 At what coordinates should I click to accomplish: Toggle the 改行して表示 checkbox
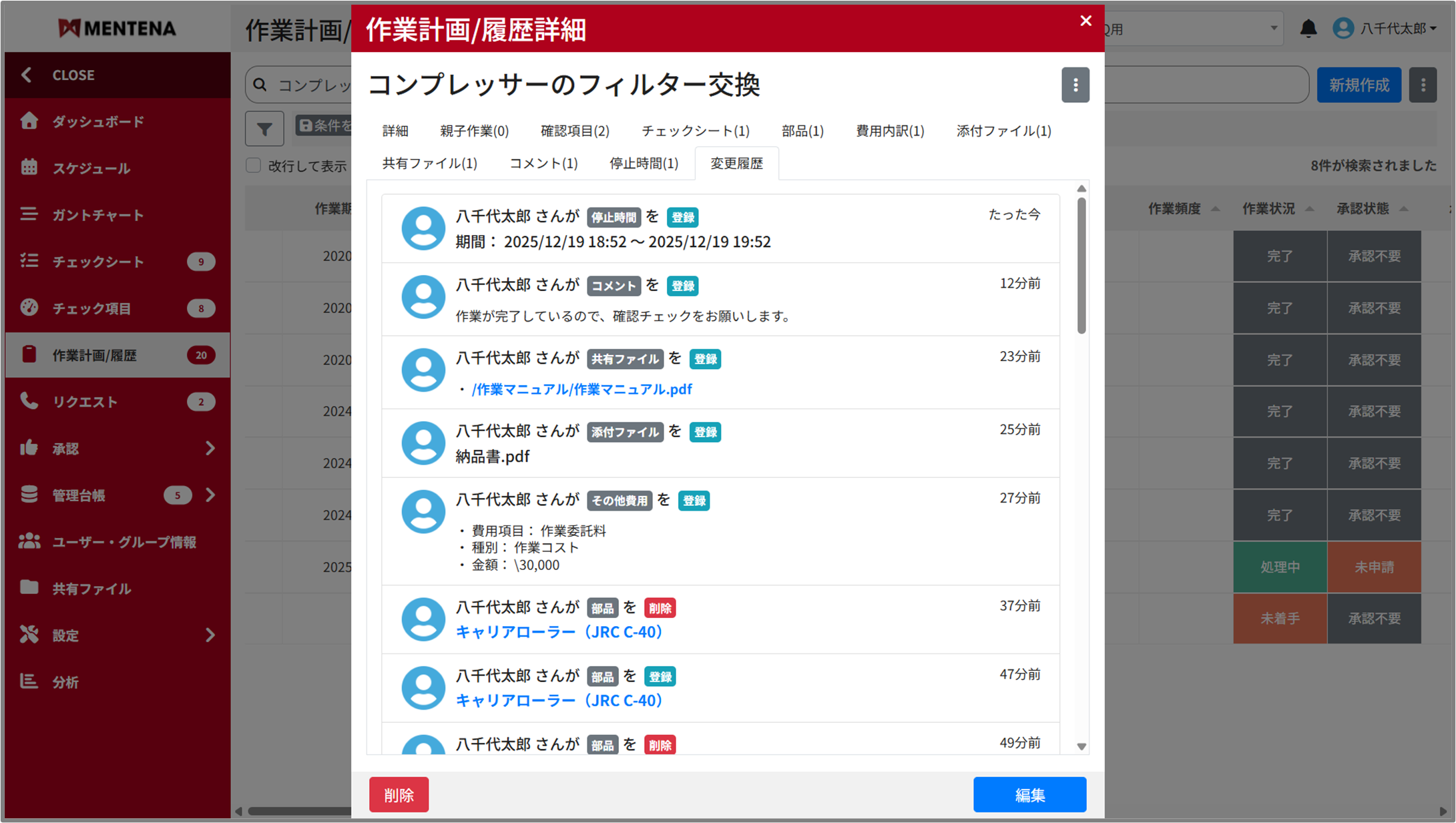click(254, 166)
